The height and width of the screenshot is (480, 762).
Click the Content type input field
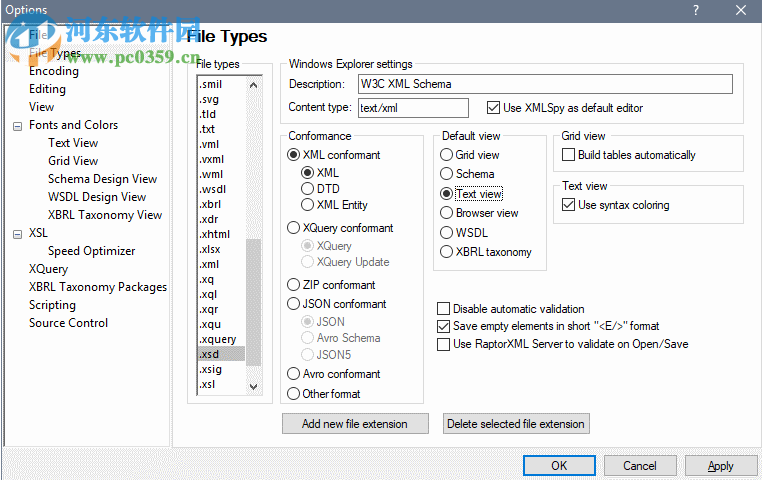pos(412,108)
